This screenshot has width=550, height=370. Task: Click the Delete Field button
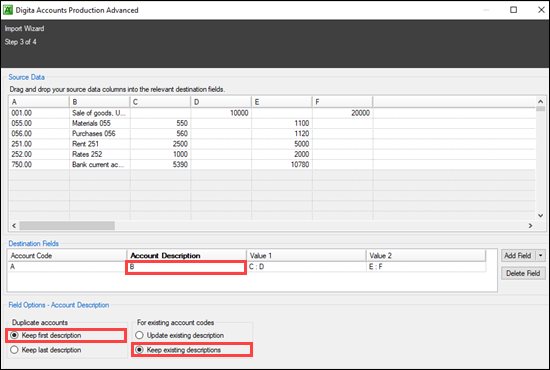523,273
